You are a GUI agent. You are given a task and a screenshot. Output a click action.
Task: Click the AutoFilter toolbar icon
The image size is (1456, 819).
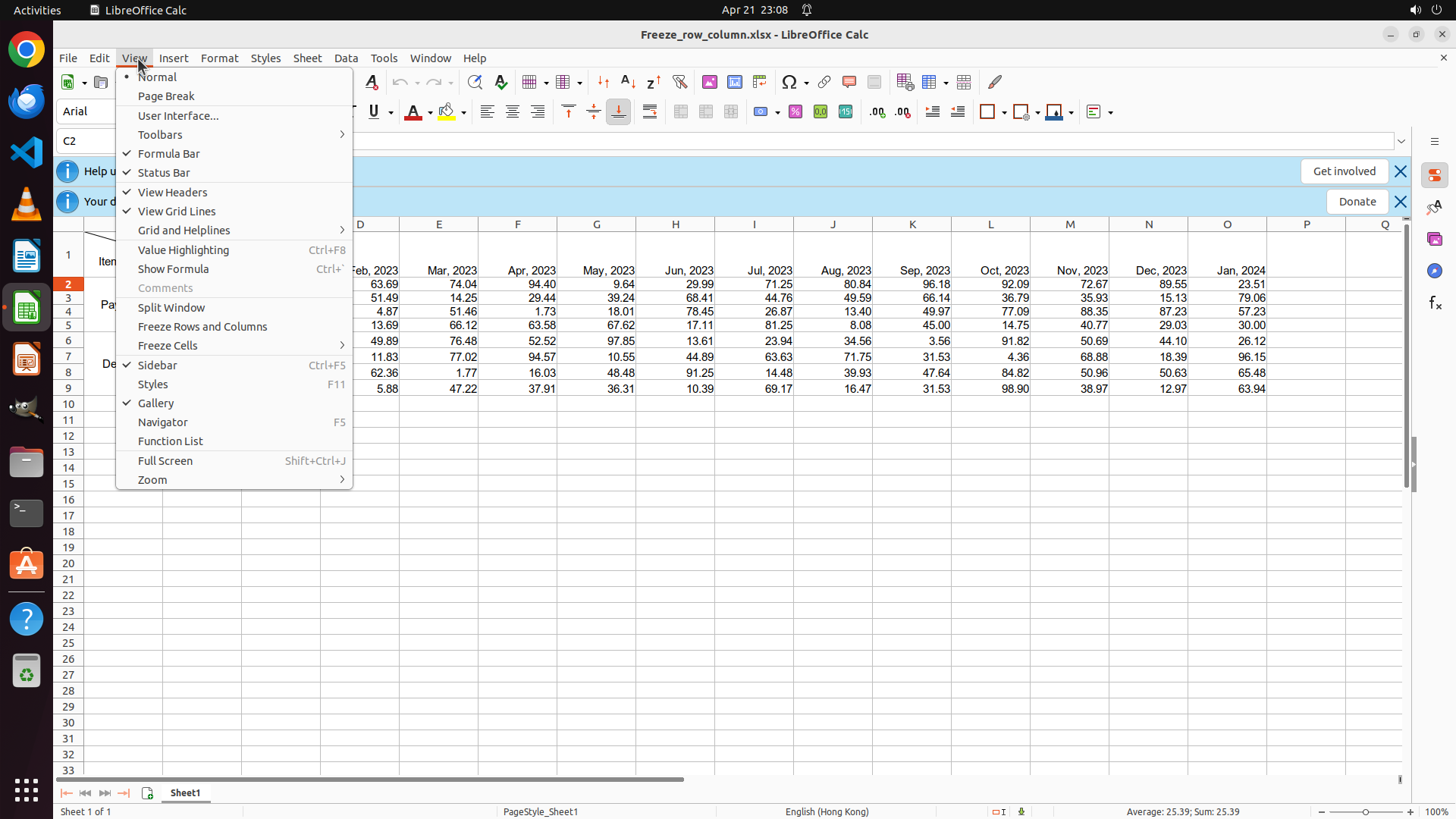click(679, 82)
